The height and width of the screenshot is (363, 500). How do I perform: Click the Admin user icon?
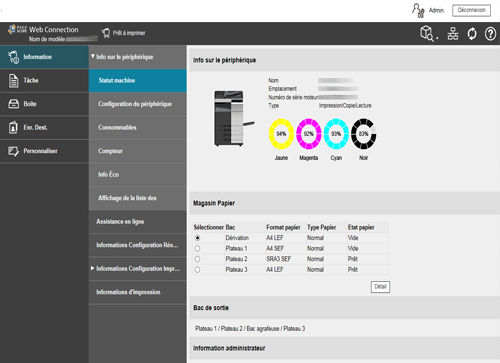(418, 10)
